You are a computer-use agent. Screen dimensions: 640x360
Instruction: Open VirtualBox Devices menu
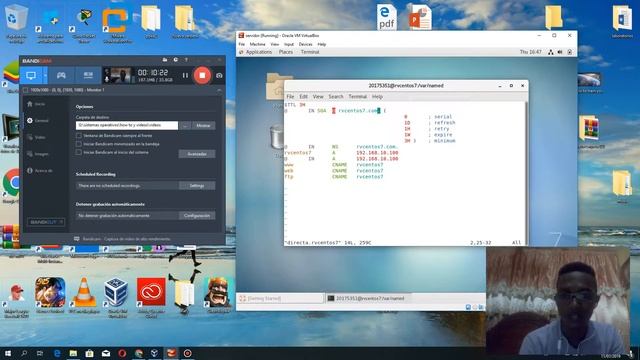[305, 44]
